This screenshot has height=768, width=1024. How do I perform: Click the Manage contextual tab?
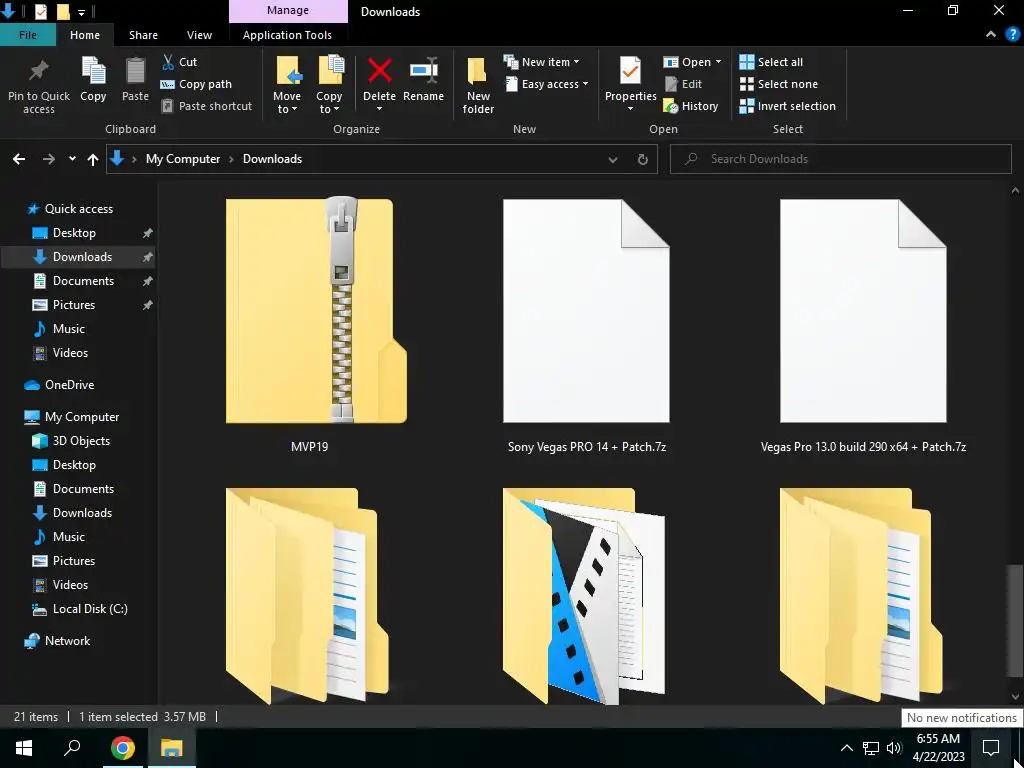287,11
